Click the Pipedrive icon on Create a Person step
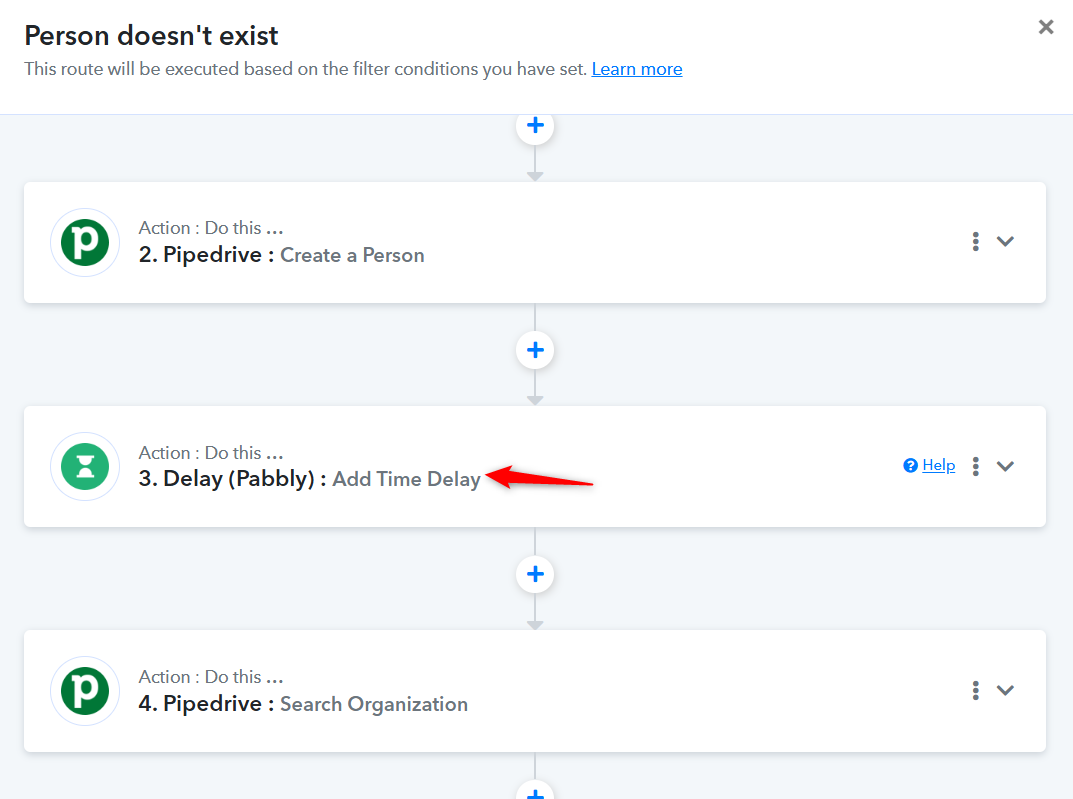This screenshot has width=1073, height=799. (85, 242)
